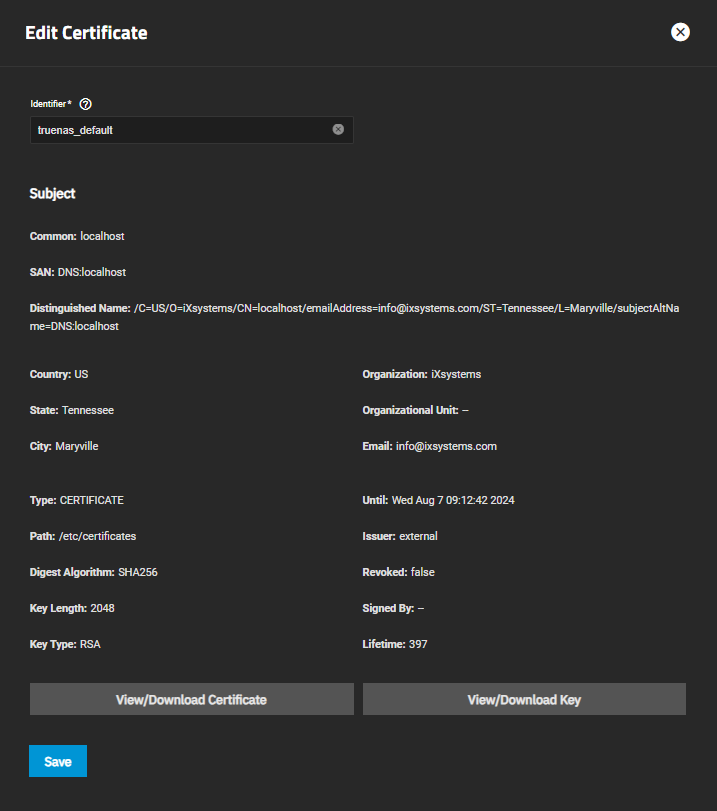The image size is (717, 811).
Task: Clear the Identifier field with the X icon
Action: tap(338, 129)
